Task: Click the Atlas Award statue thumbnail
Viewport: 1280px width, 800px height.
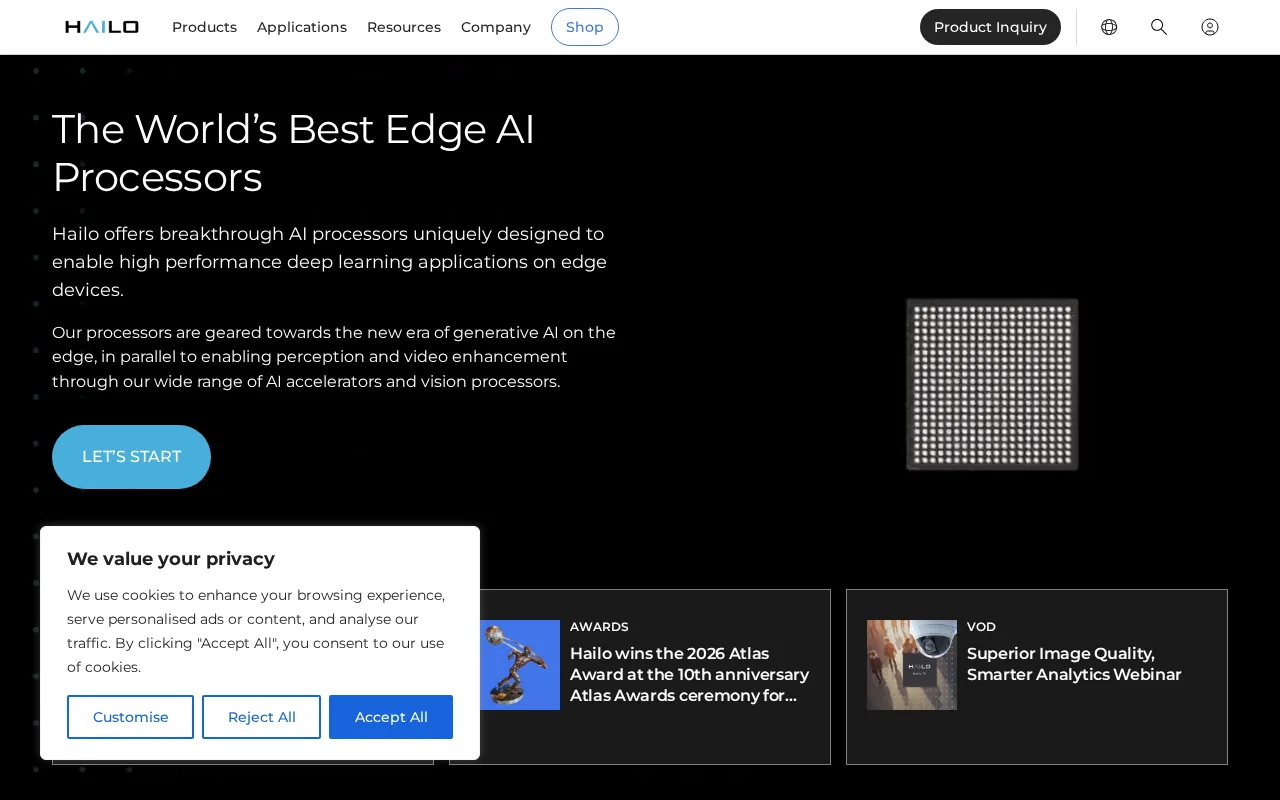Action: [x=520, y=665]
